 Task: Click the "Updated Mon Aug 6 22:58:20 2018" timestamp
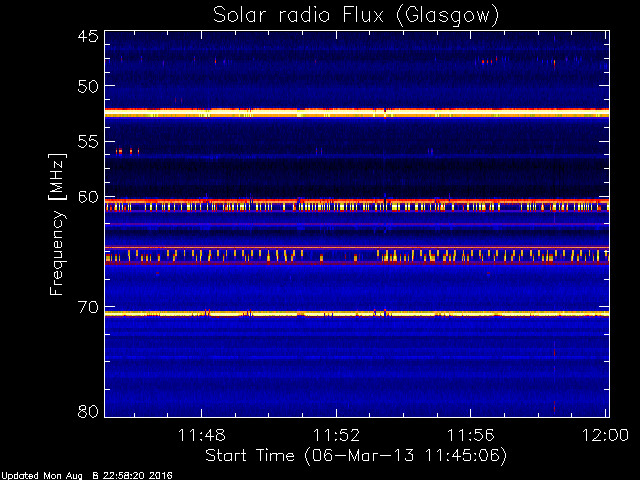tap(87, 476)
